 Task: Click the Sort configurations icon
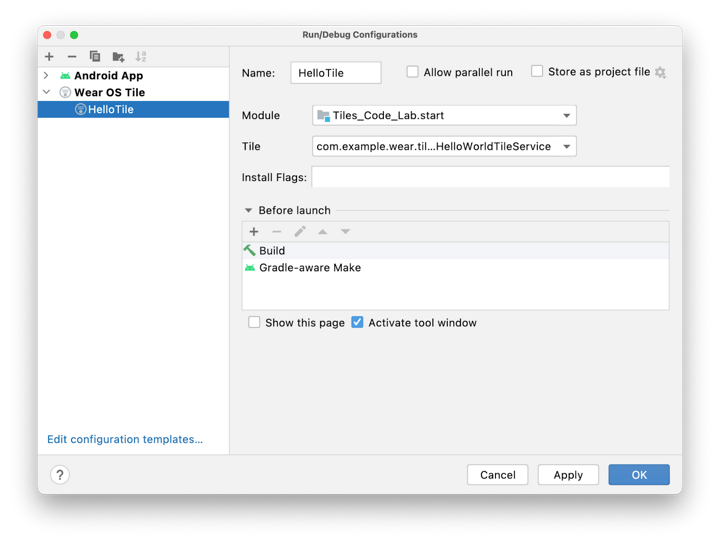pos(141,57)
